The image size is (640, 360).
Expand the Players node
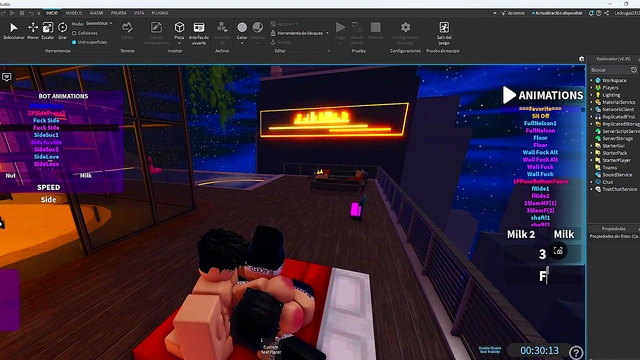pyautogui.click(x=591, y=88)
